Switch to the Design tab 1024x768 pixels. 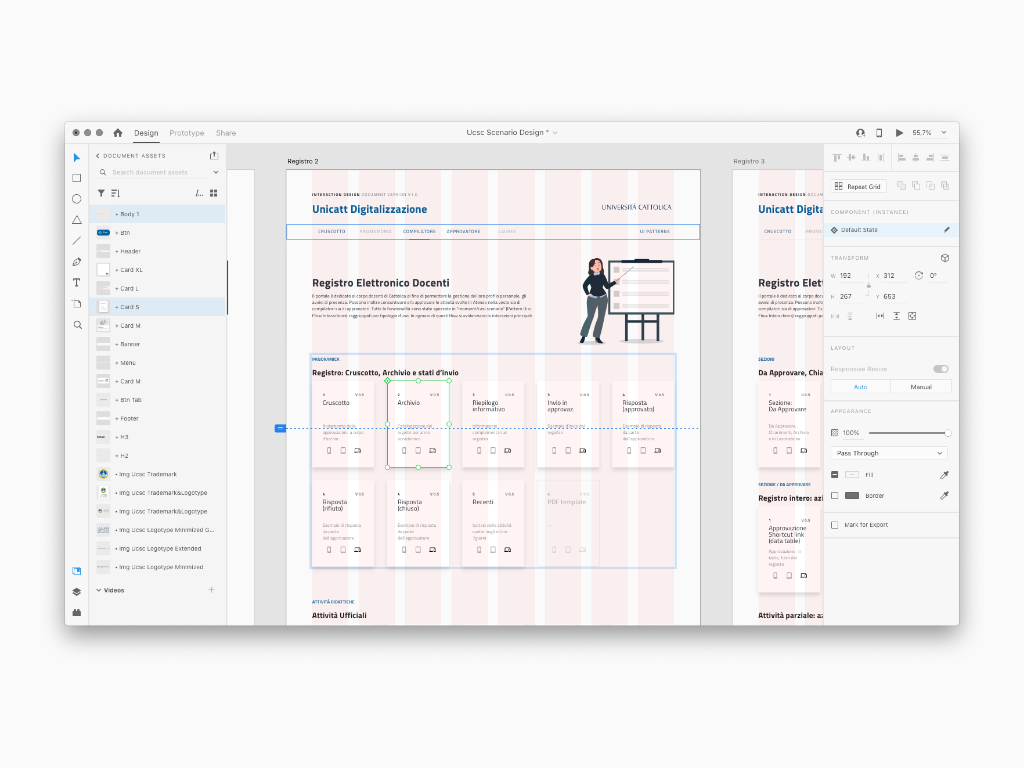(146, 133)
